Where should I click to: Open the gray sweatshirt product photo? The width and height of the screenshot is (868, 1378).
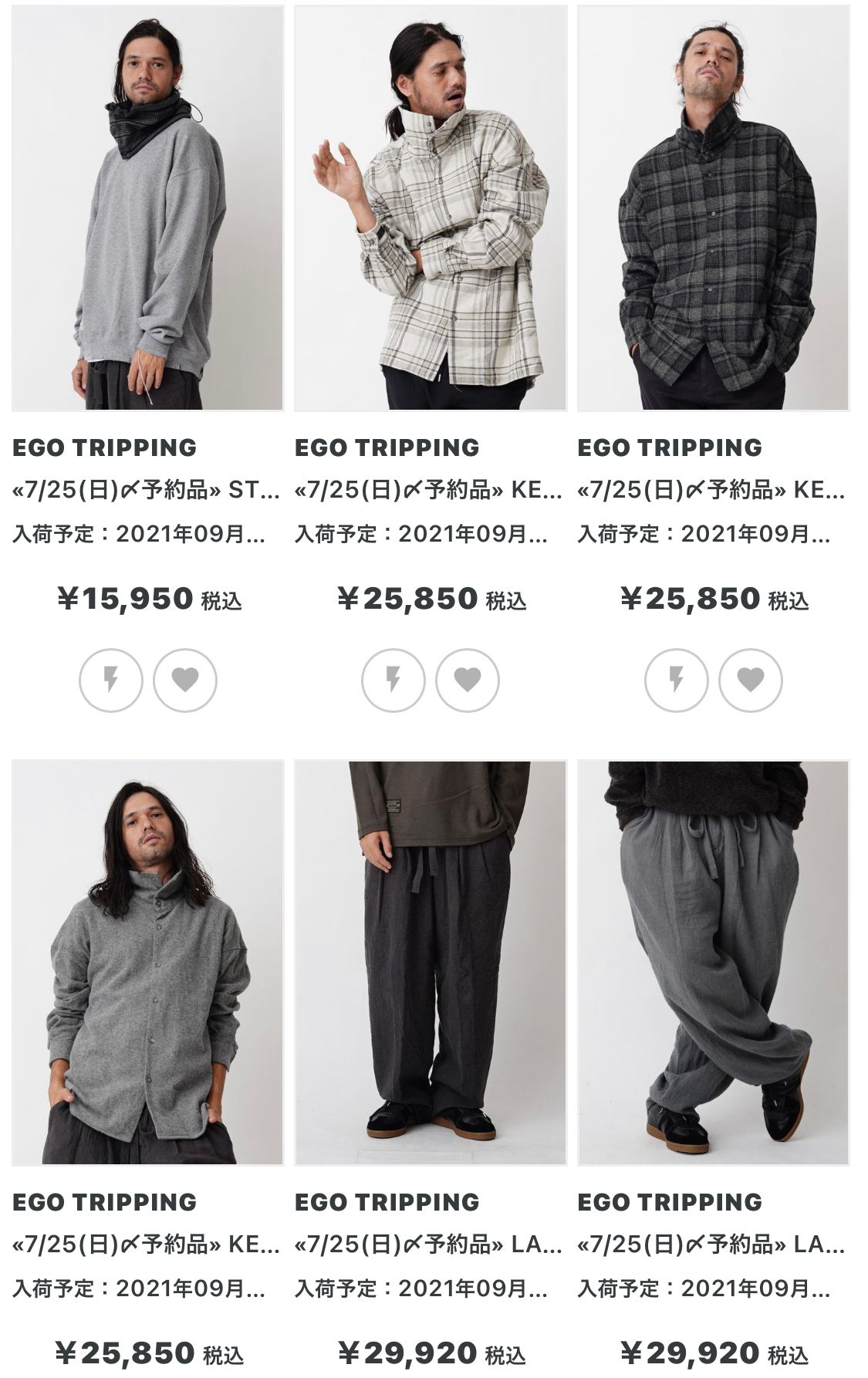147,208
